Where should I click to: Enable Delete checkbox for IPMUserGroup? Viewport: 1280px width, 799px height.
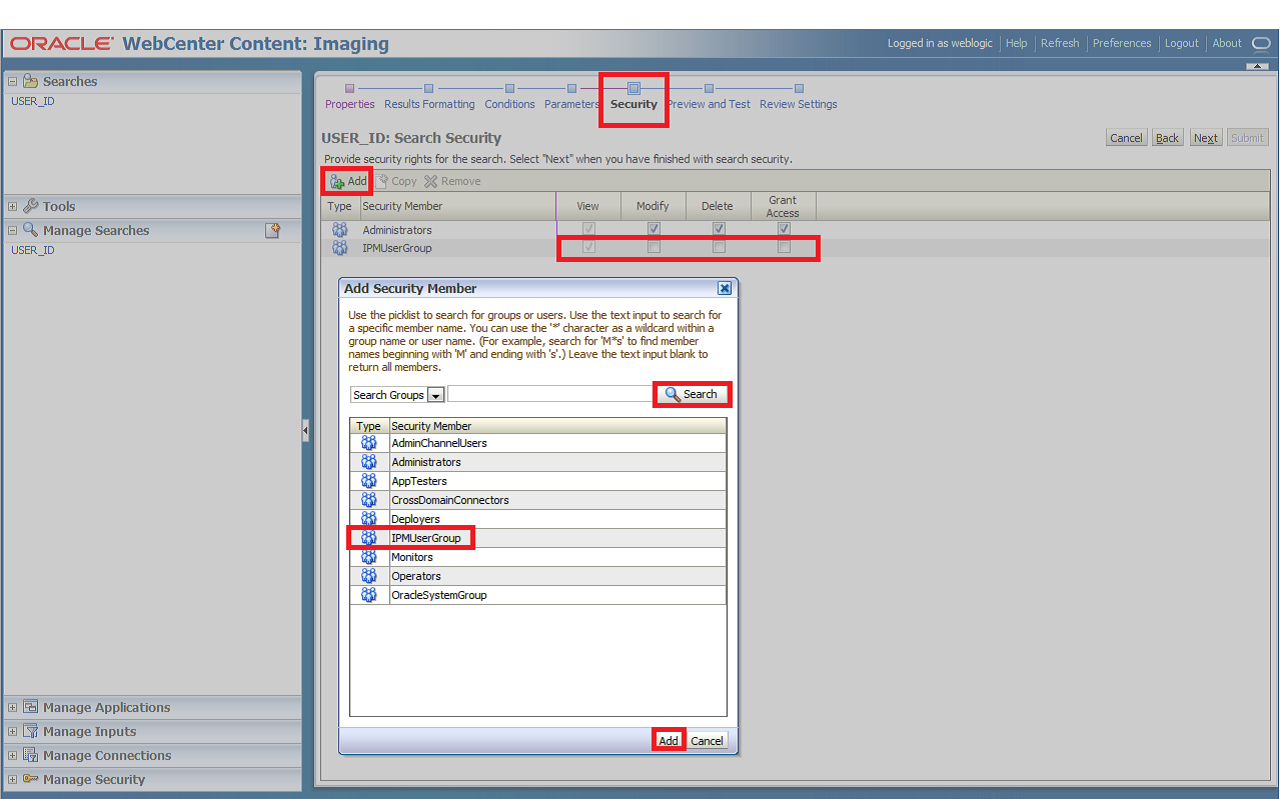coord(719,247)
